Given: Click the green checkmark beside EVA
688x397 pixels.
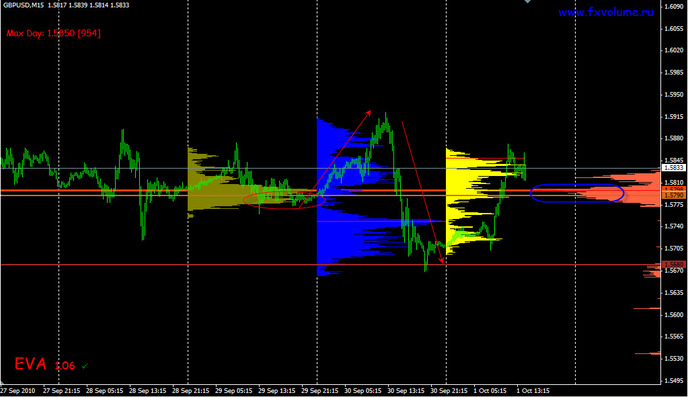Looking at the screenshot, I should tap(85, 365).
